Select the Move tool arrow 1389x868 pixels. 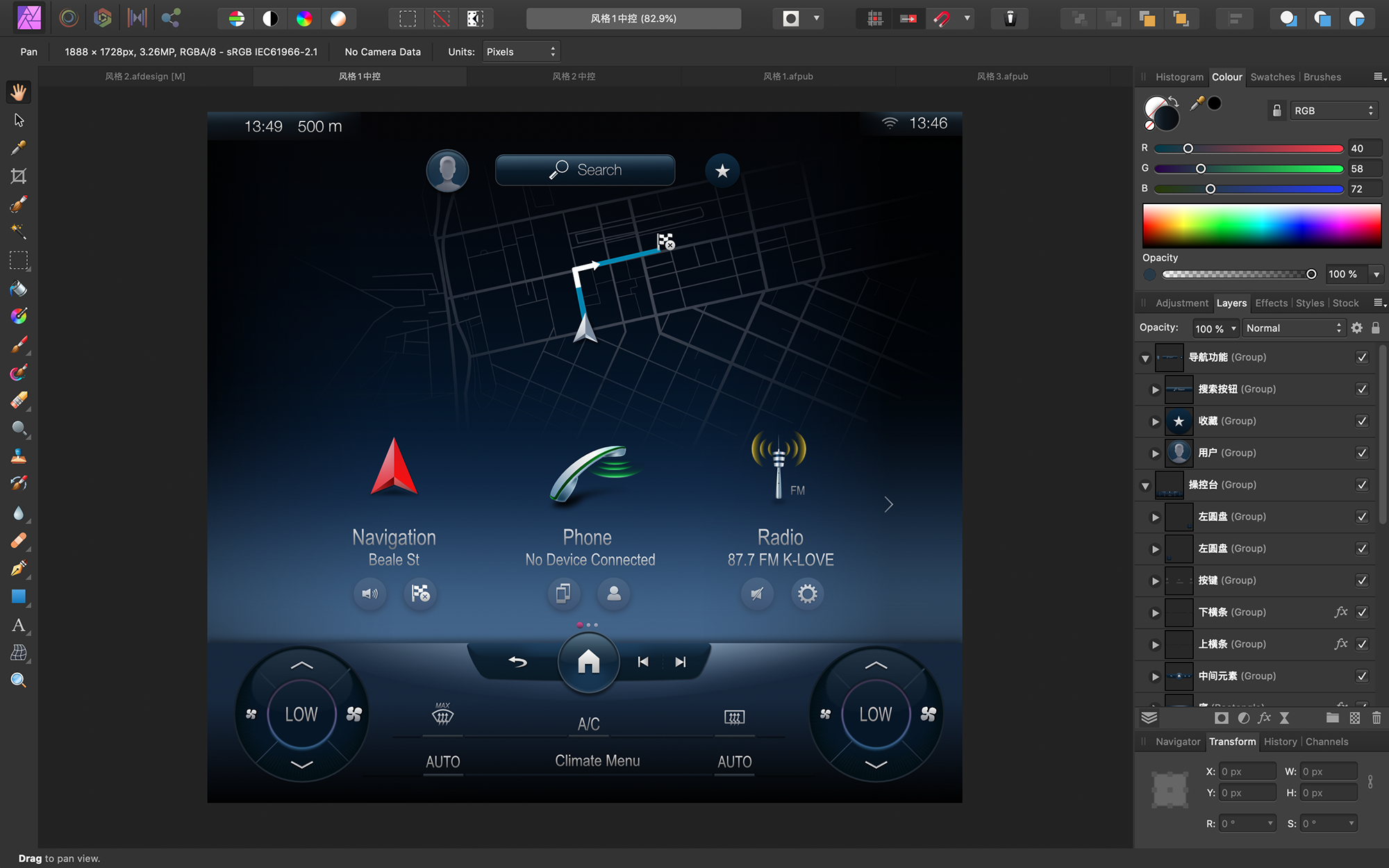pyautogui.click(x=19, y=120)
